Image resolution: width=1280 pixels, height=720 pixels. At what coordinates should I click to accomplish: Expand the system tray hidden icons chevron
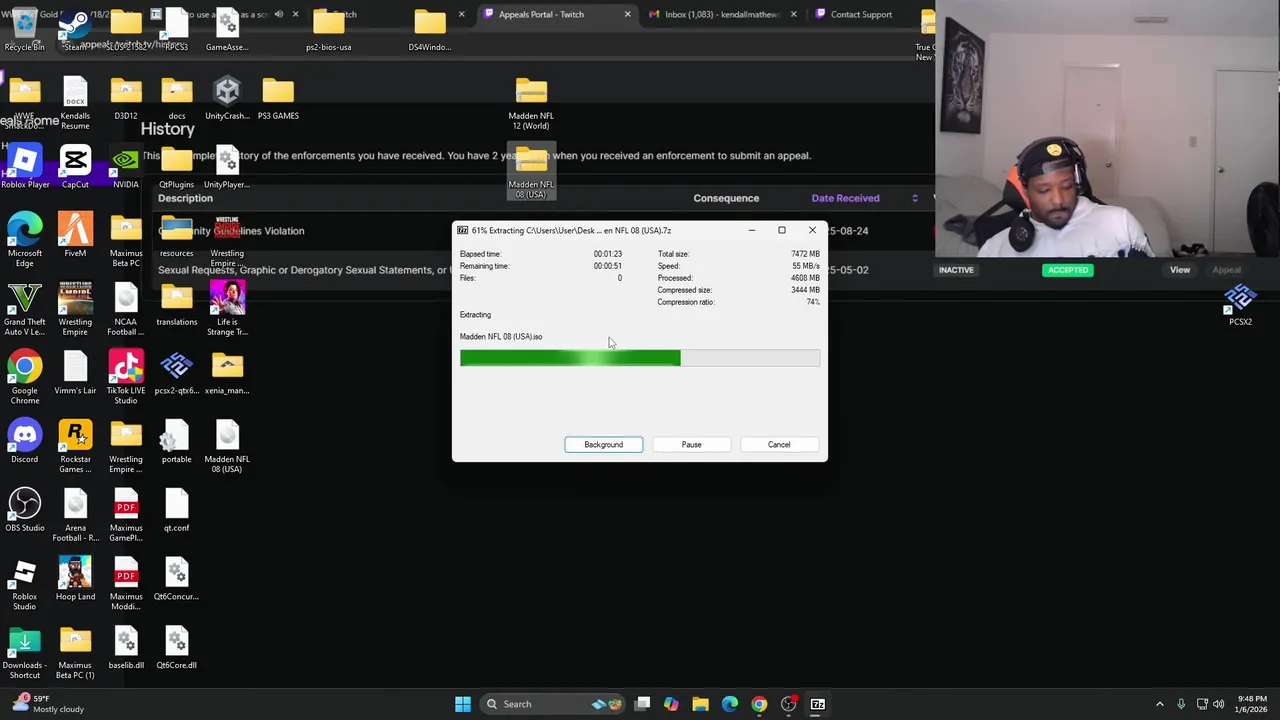pos(1160,704)
